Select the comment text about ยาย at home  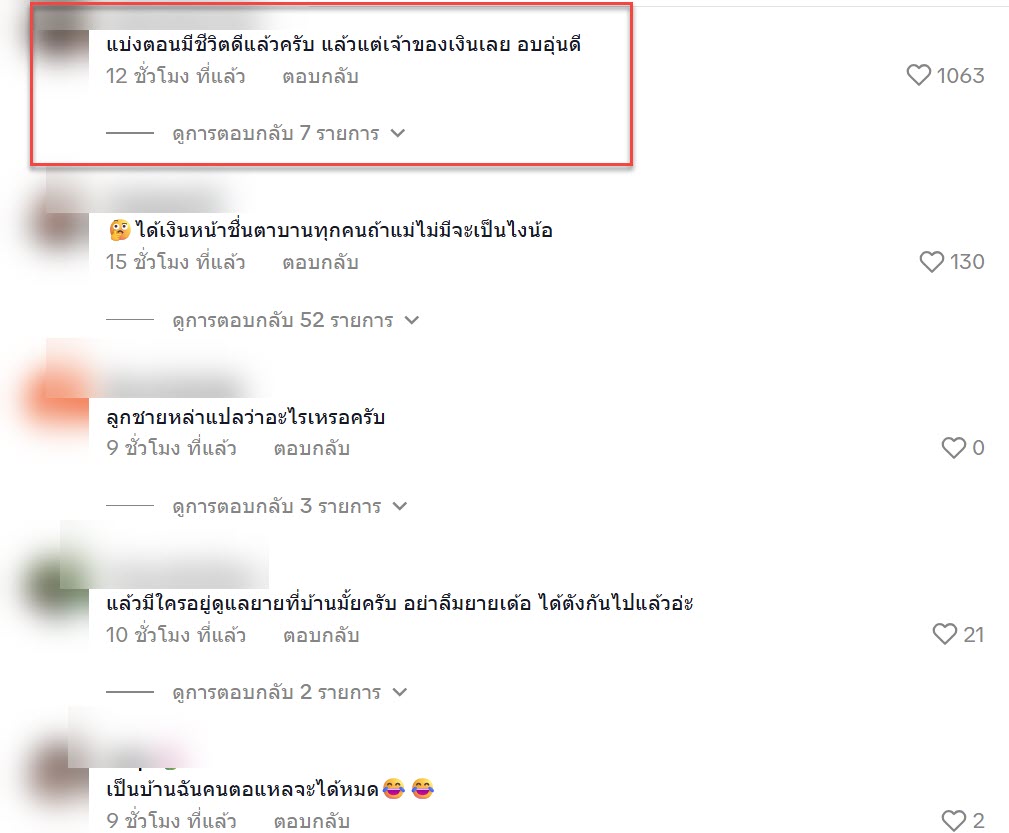400,603
